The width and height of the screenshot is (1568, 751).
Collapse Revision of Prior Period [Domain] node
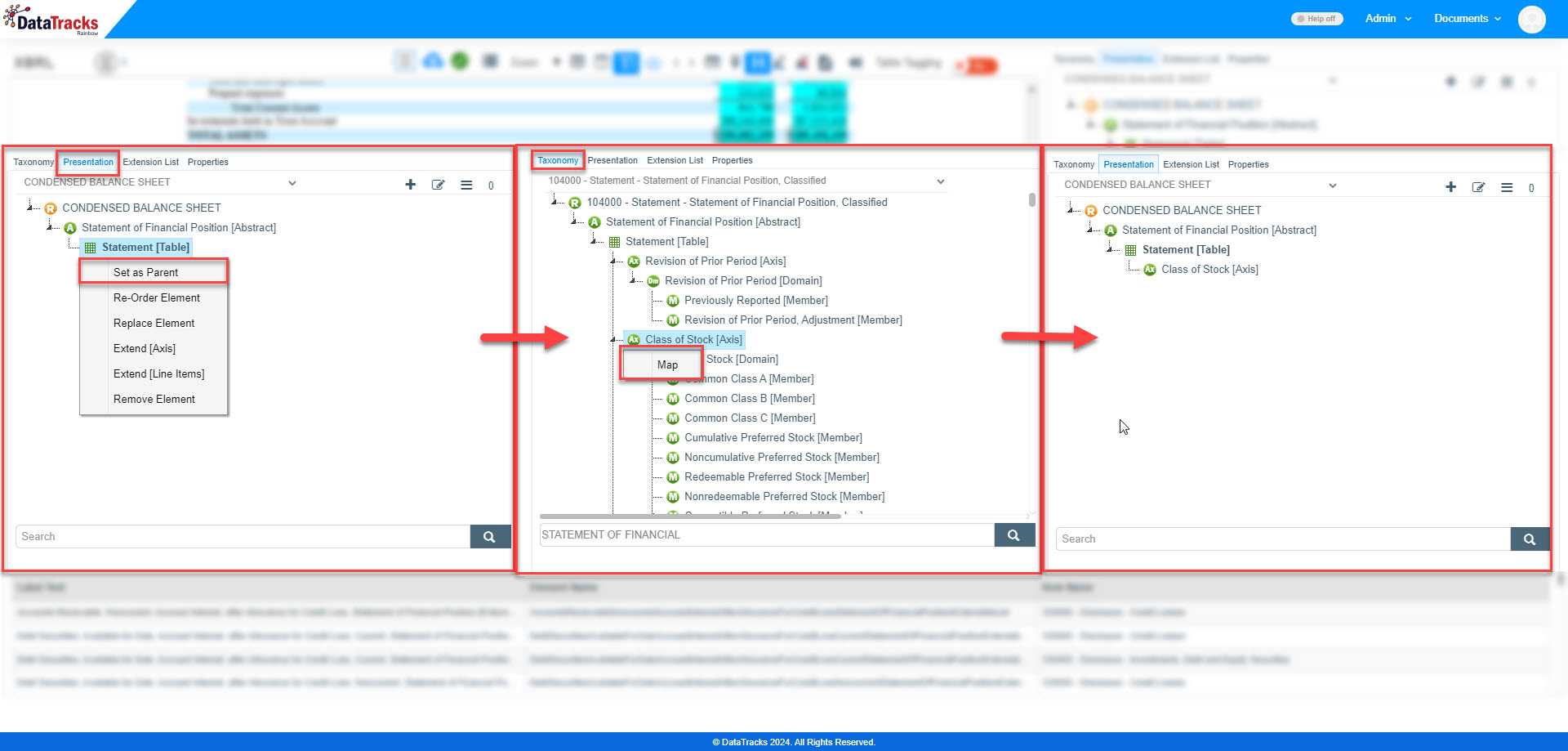pos(633,280)
